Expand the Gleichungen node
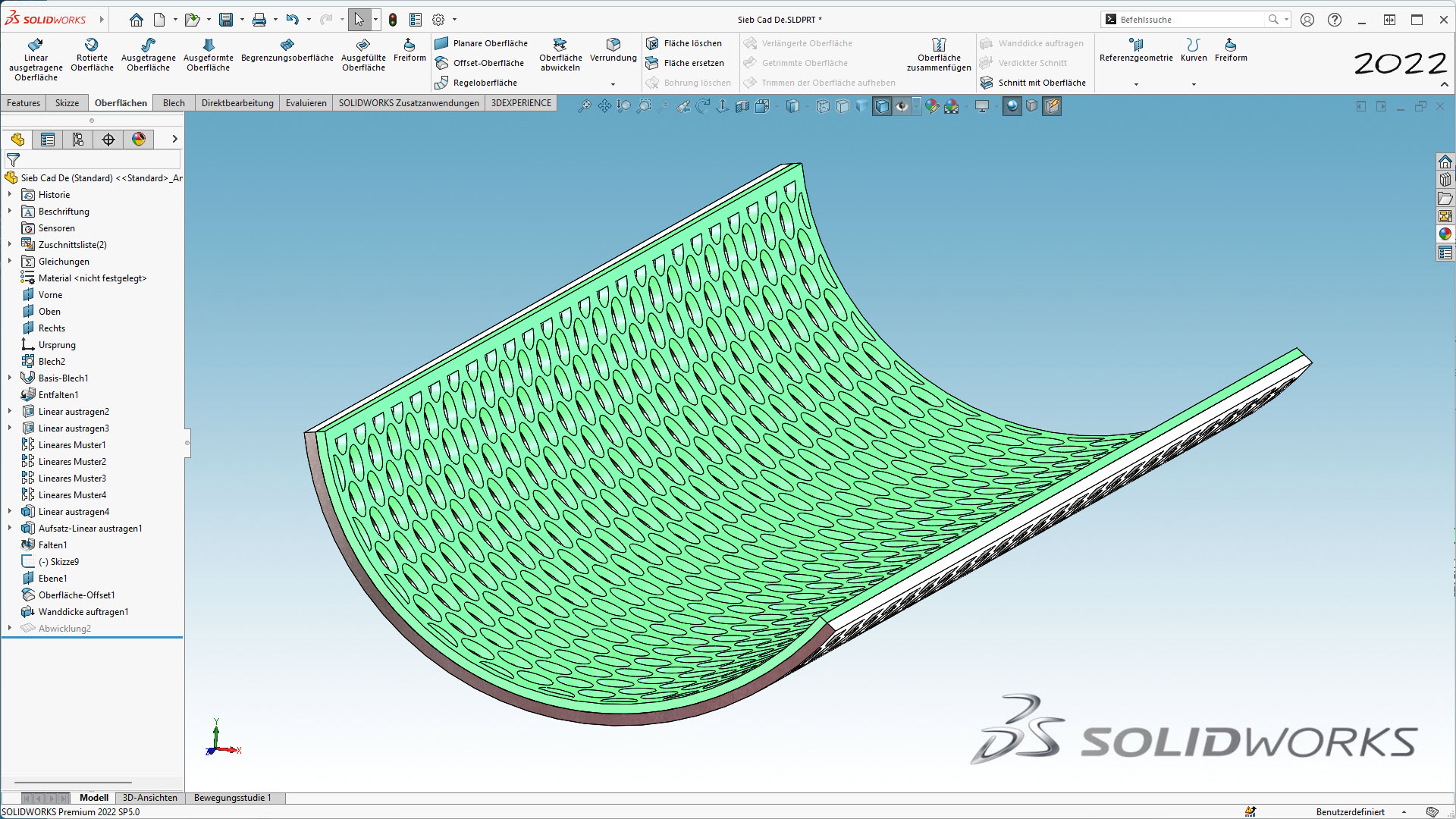Viewport: 1456px width, 819px height. pos(10,262)
